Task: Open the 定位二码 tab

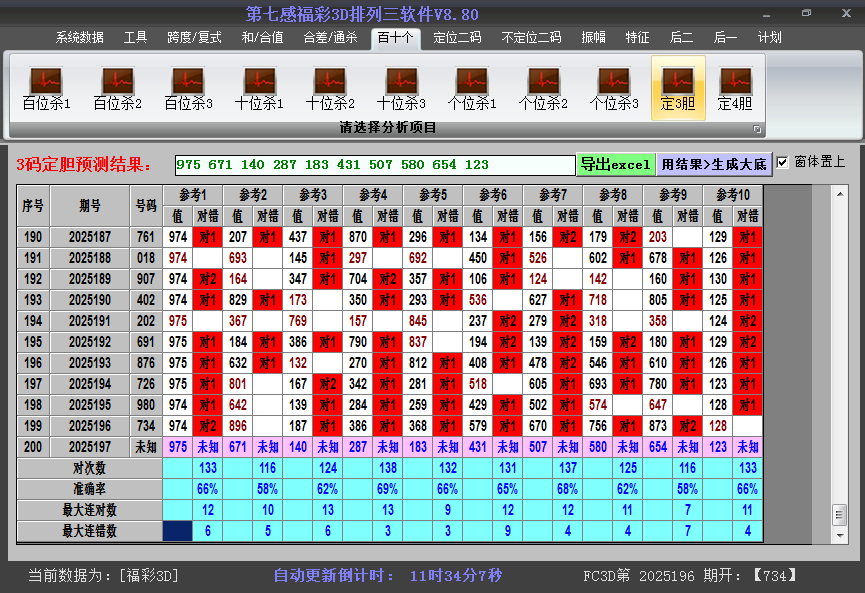Action: click(x=457, y=37)
